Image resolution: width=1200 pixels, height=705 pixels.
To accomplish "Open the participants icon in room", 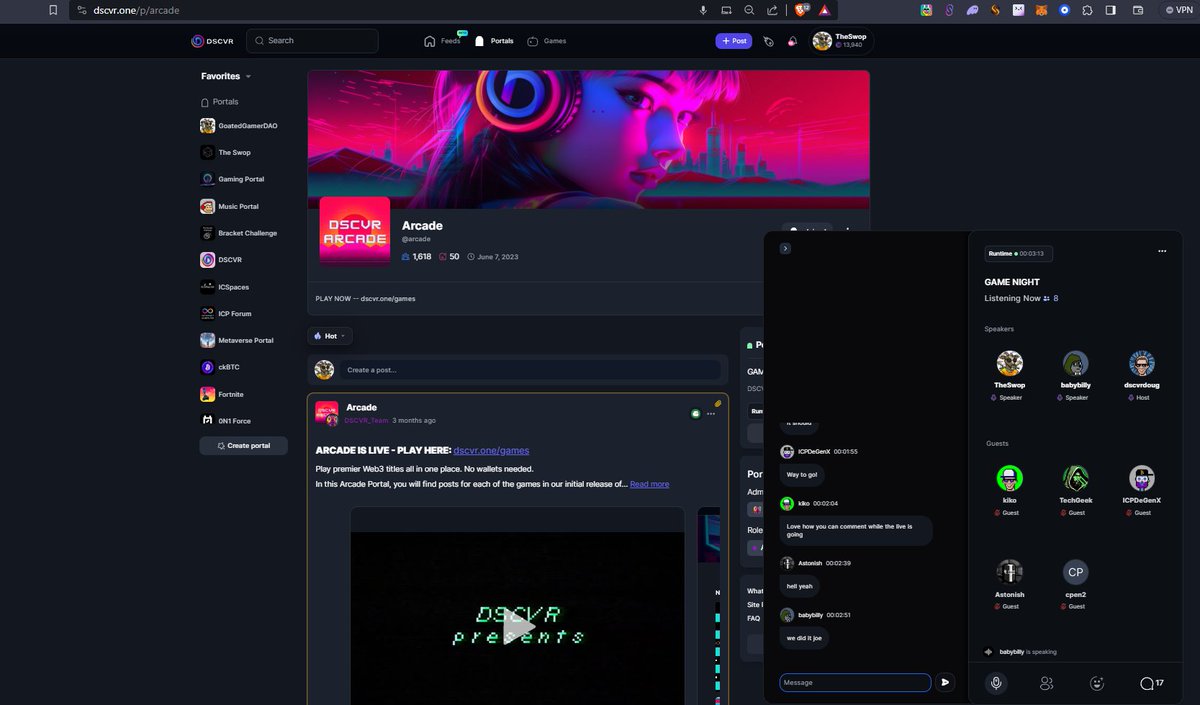I will point(1046,683).
